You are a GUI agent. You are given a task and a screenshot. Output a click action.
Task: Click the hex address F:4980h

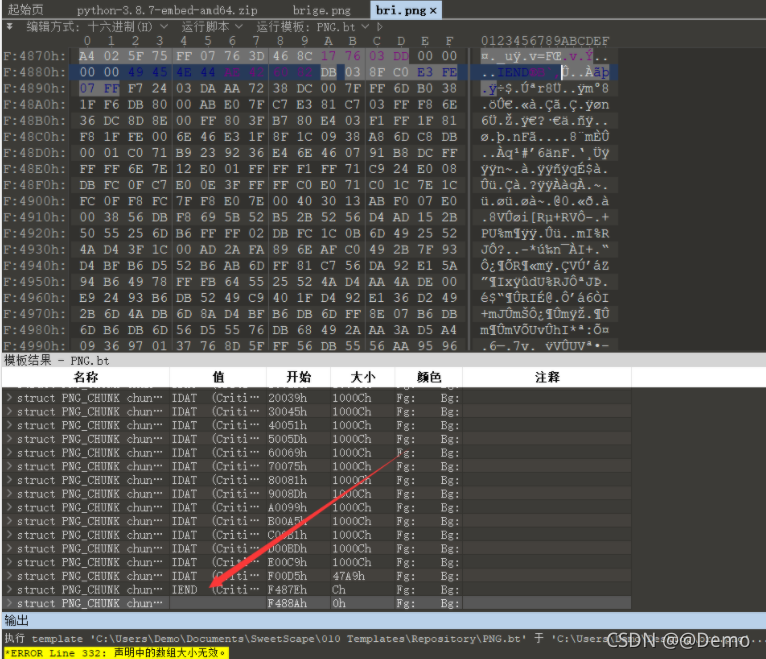point(34,330)
